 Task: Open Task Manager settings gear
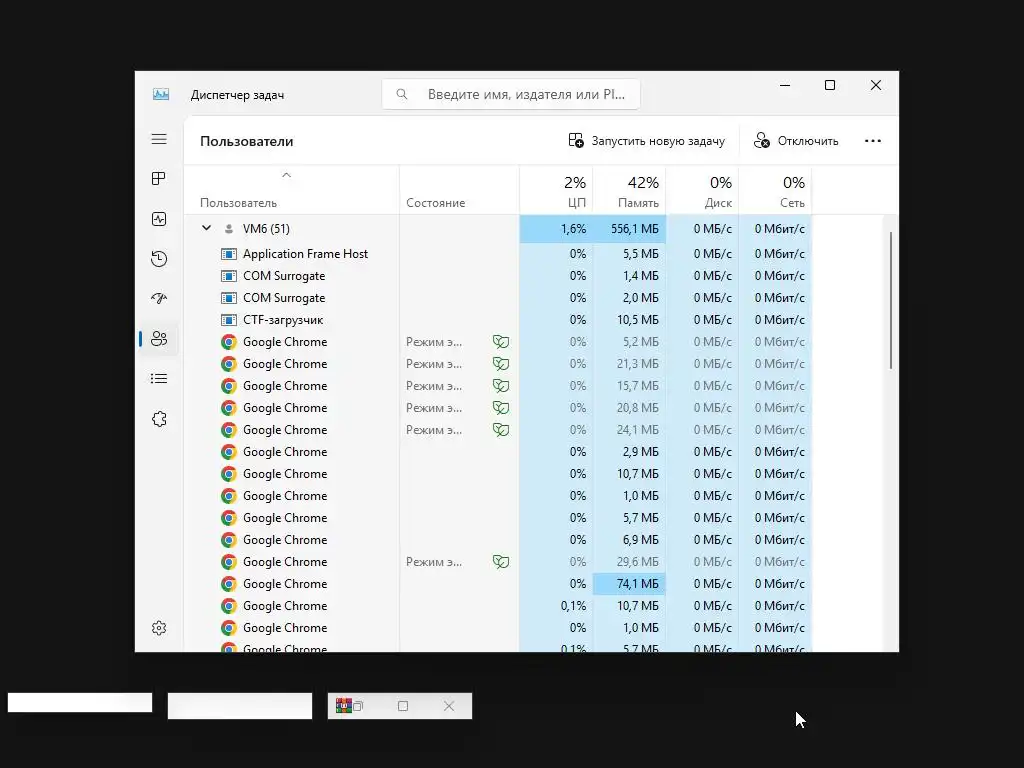tap(159, 628)
